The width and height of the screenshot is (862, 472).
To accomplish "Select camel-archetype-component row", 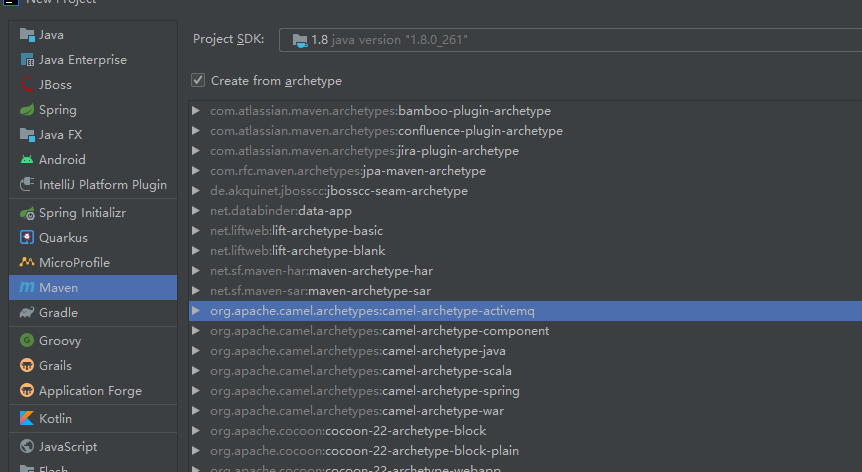I will point(526,330).
